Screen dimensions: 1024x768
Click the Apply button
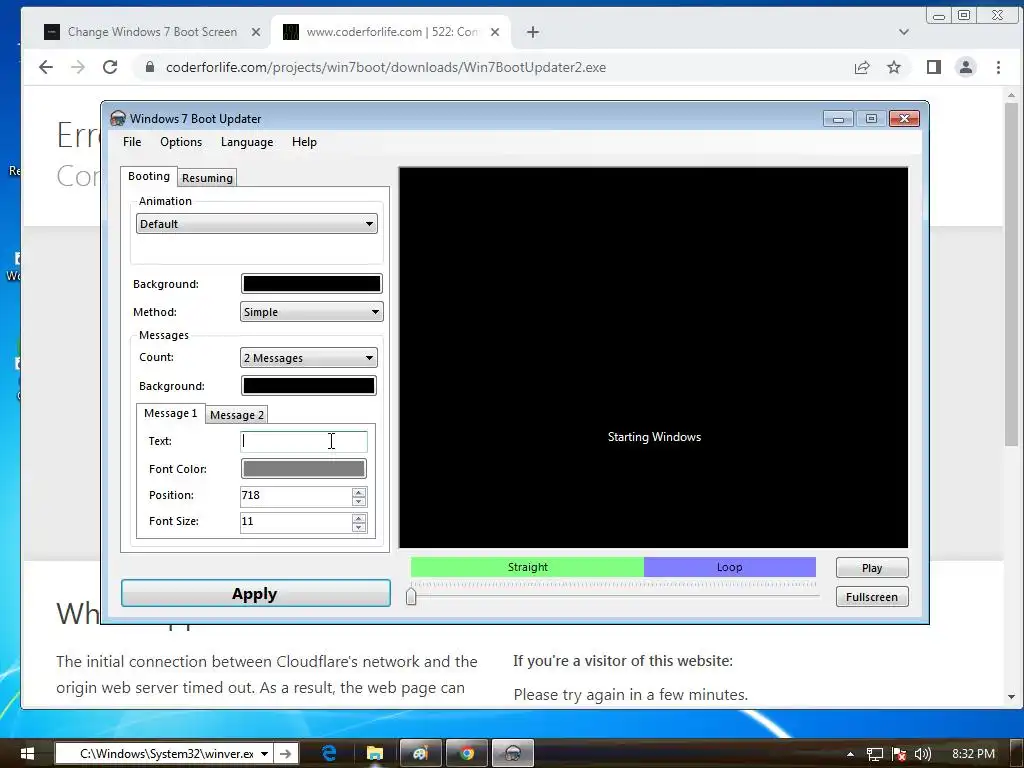255,594
